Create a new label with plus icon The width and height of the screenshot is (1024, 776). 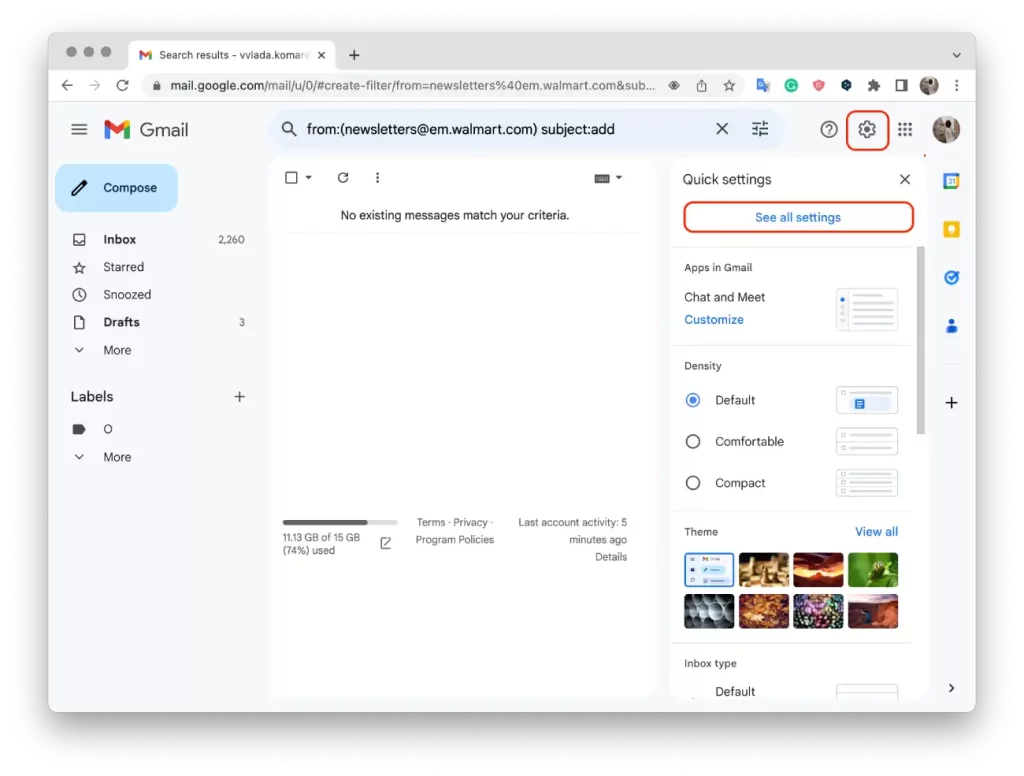239,396
